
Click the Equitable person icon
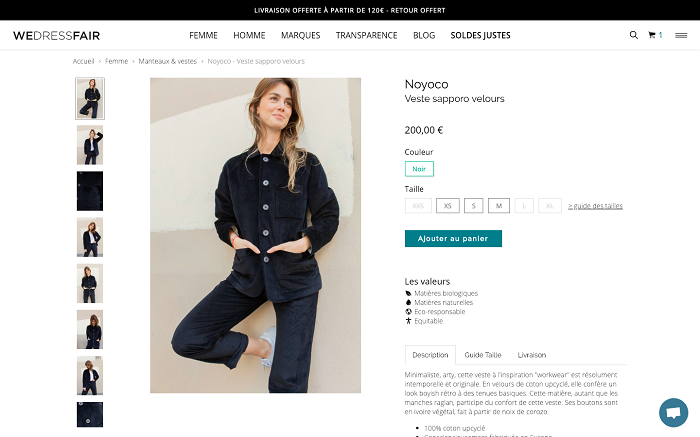pos(408,320)
